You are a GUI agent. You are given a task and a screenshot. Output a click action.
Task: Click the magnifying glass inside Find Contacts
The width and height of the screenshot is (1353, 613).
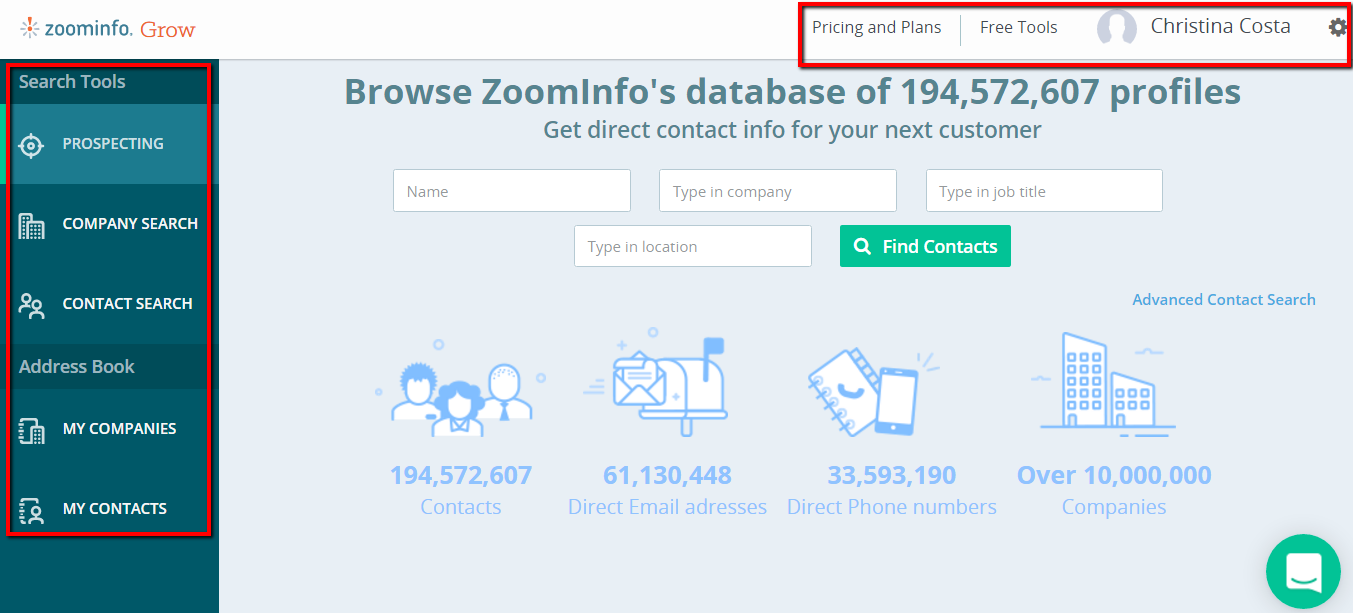click(862, 246)
